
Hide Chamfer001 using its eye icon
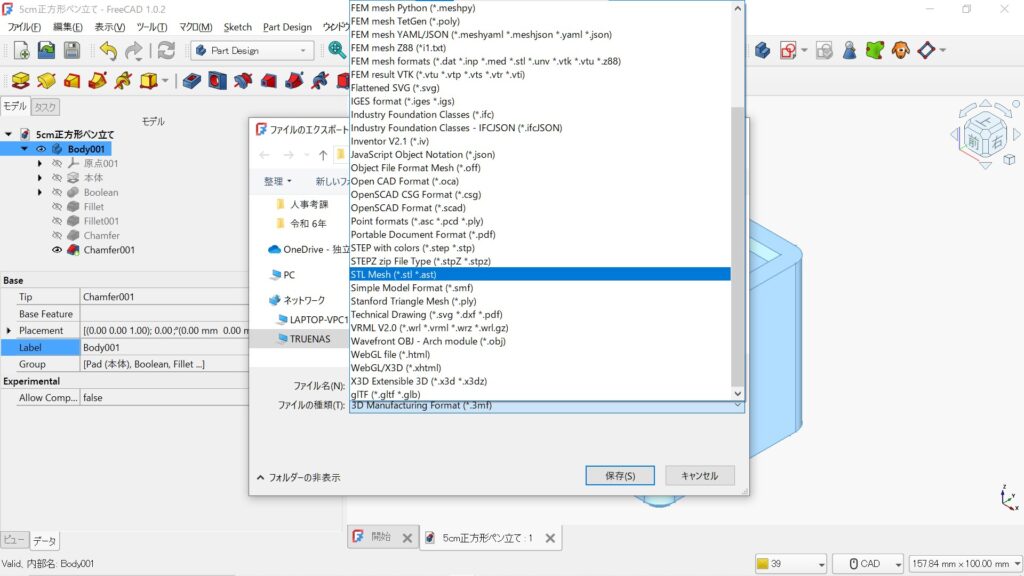point(57,250)
